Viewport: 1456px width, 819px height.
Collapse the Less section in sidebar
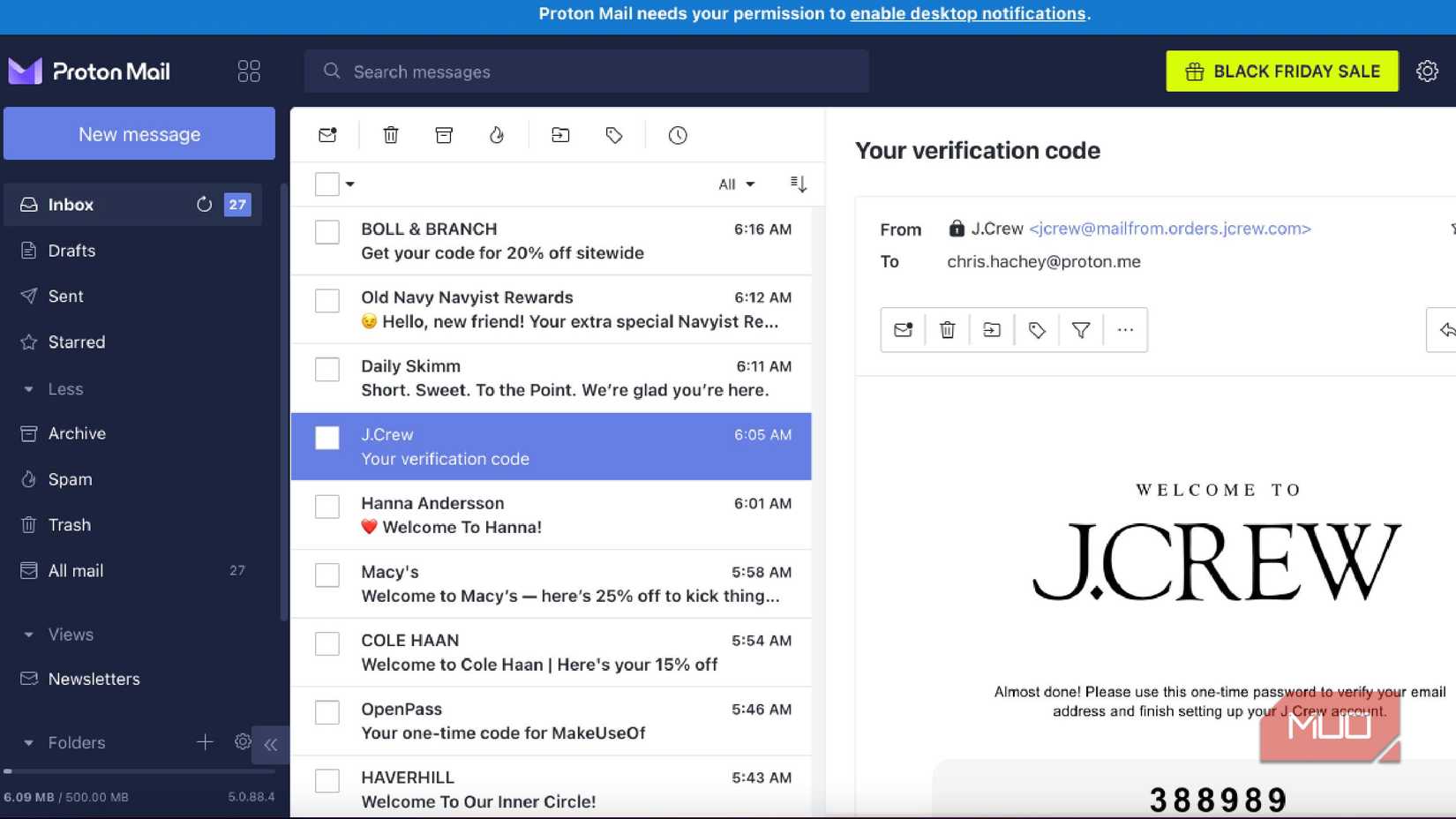click(x=29, y=388)
